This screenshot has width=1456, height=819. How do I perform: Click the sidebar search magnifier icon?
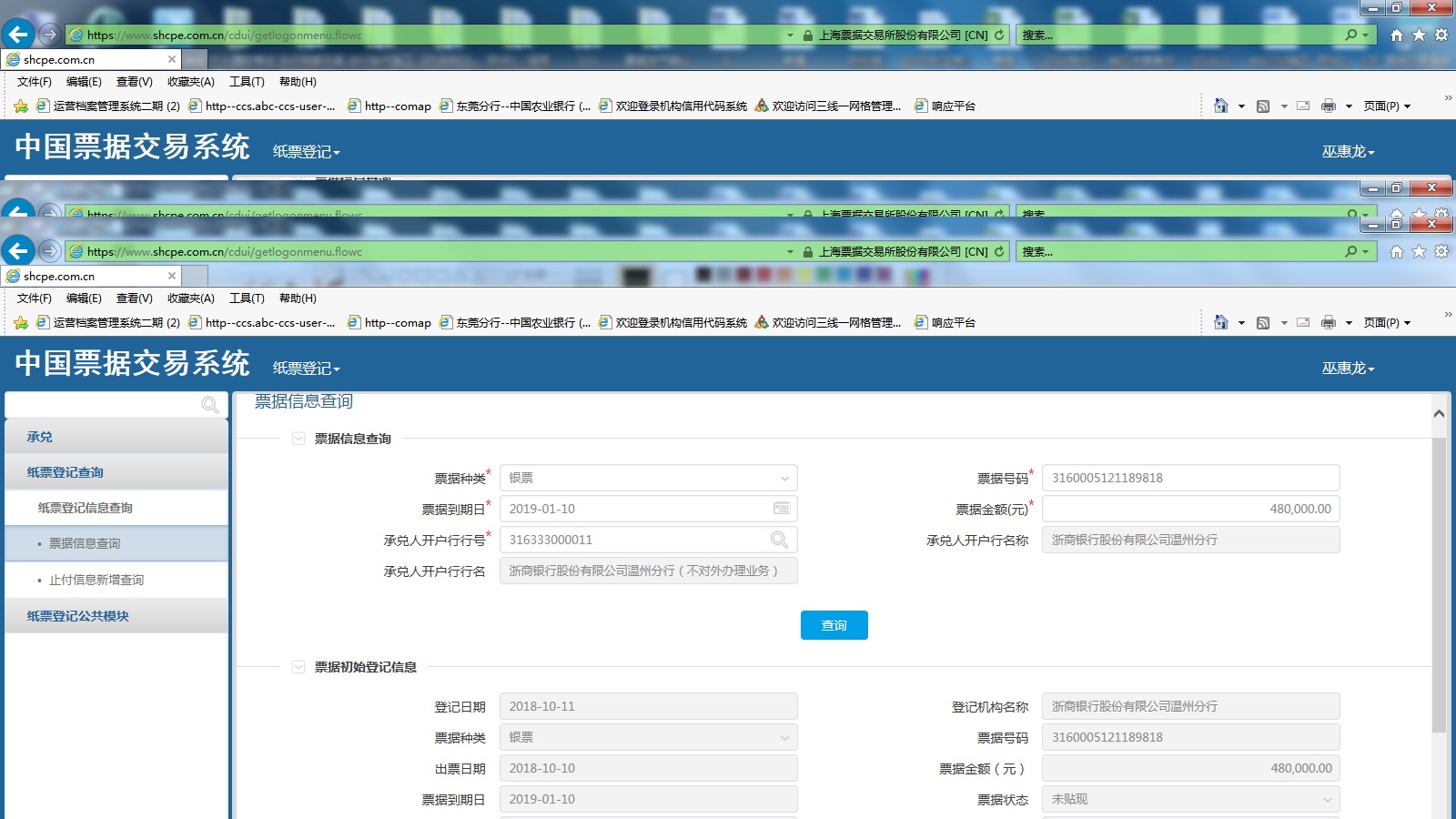[x=209, y=405]
